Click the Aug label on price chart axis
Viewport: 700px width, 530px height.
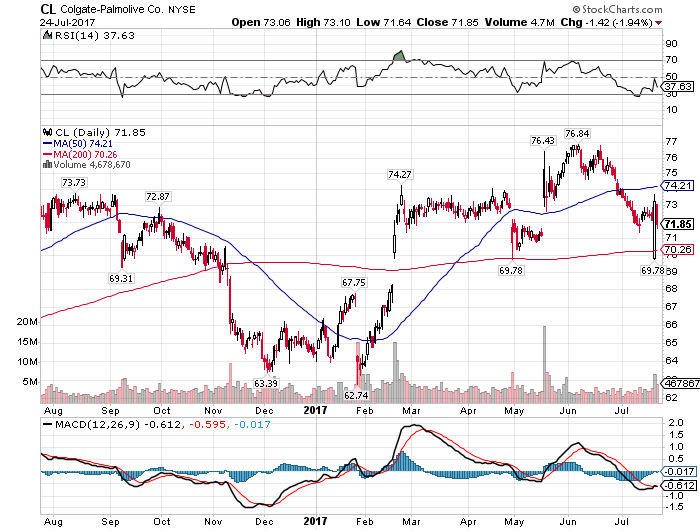point(54,410)
